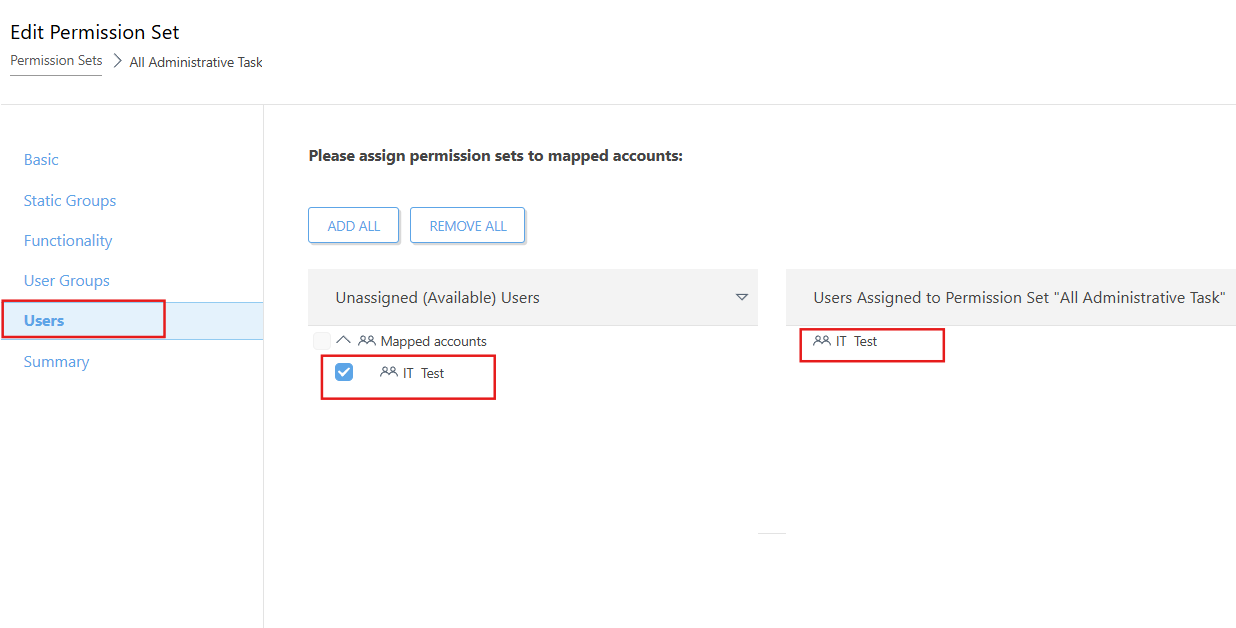Follow the Permission Sets breadcrumb link
Viewport: 1236px width, 628px height.
tap(56, 61)
